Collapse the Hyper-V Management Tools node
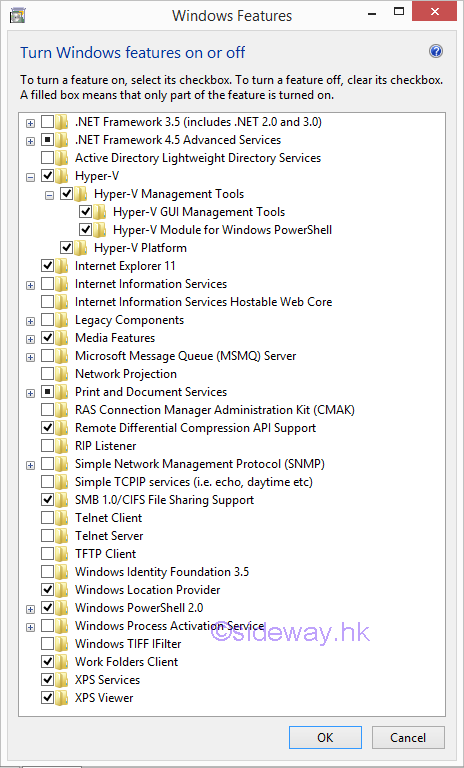Screen dimensions: 464x768 pyautogui.click(x=49, y=195)
